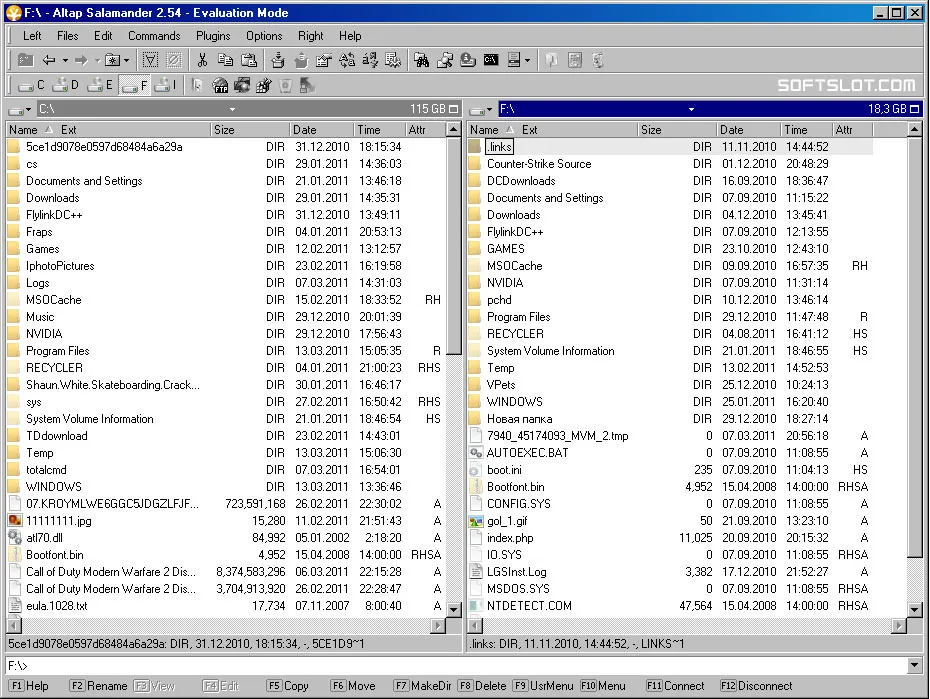The height and width of the screenshot is (699, 930).
Task: Click the Paste clipboard toolbar icon
Action: click(x=249, y=60)
